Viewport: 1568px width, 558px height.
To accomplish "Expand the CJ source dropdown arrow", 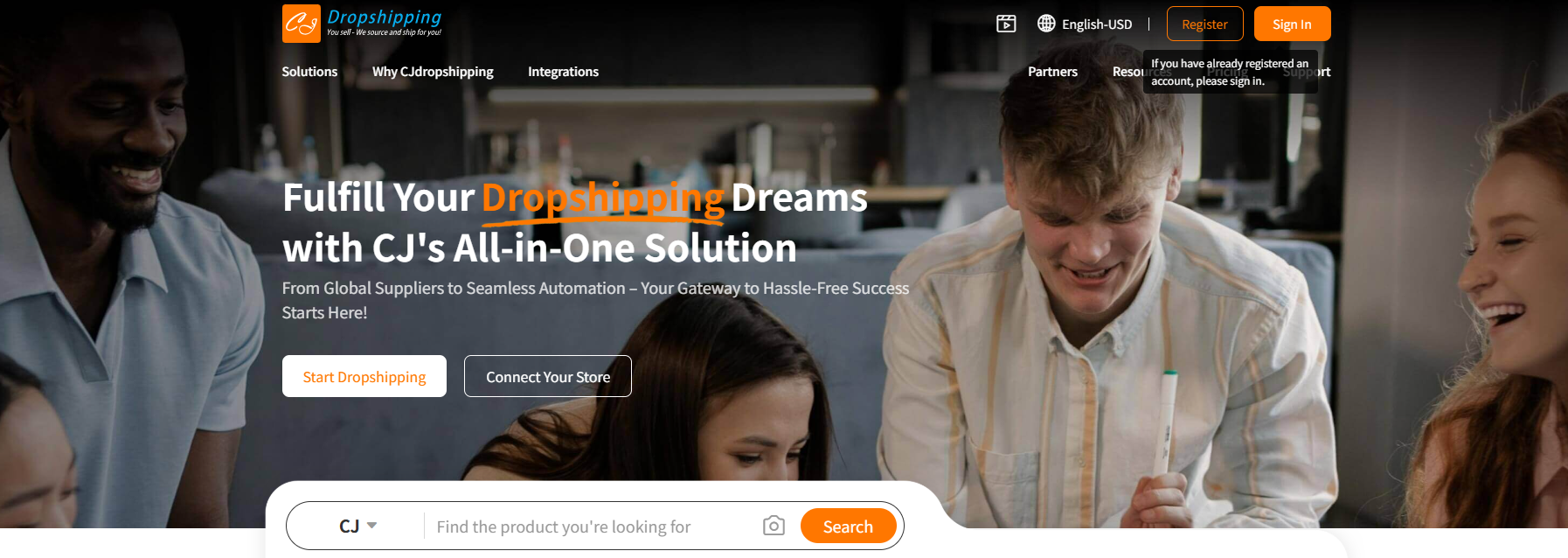I will (372, 526).
